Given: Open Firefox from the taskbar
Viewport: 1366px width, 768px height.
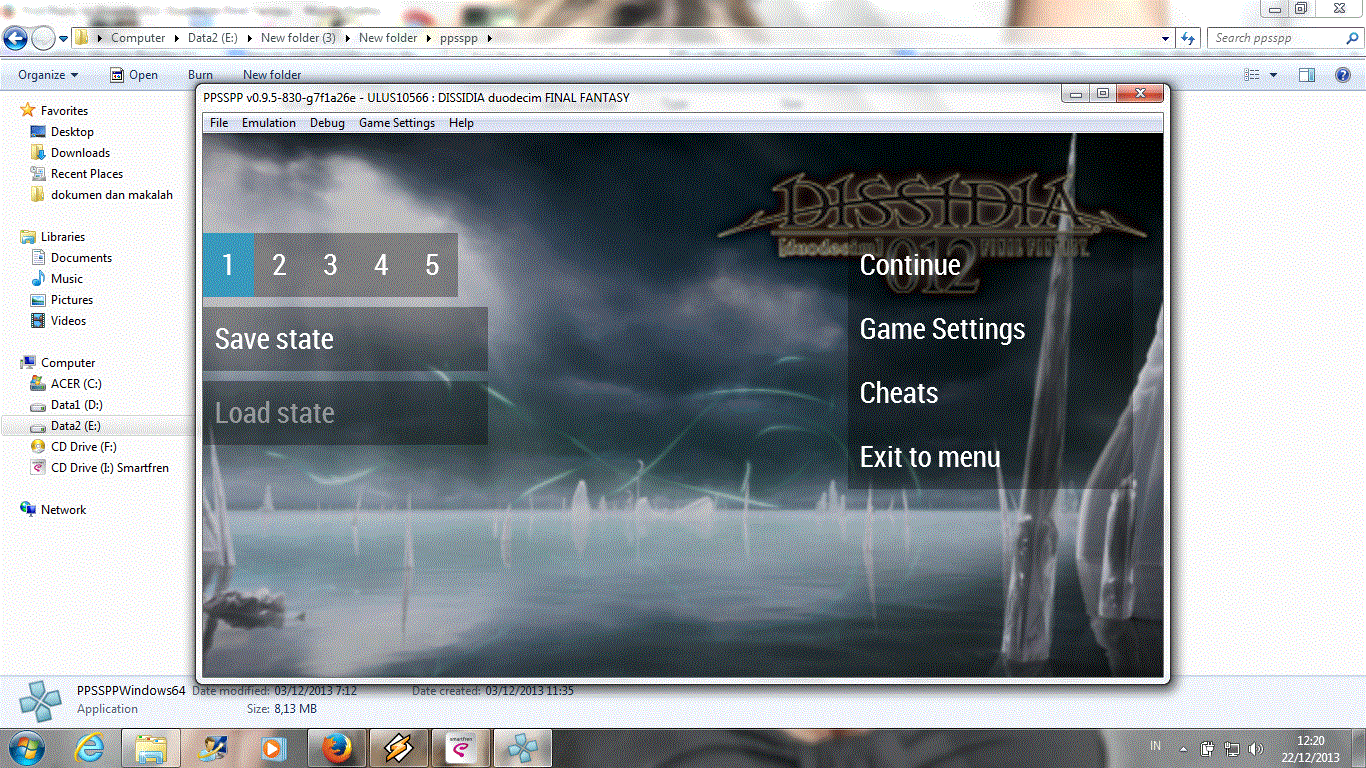Looking at the screenshot, I should (337, 748).
